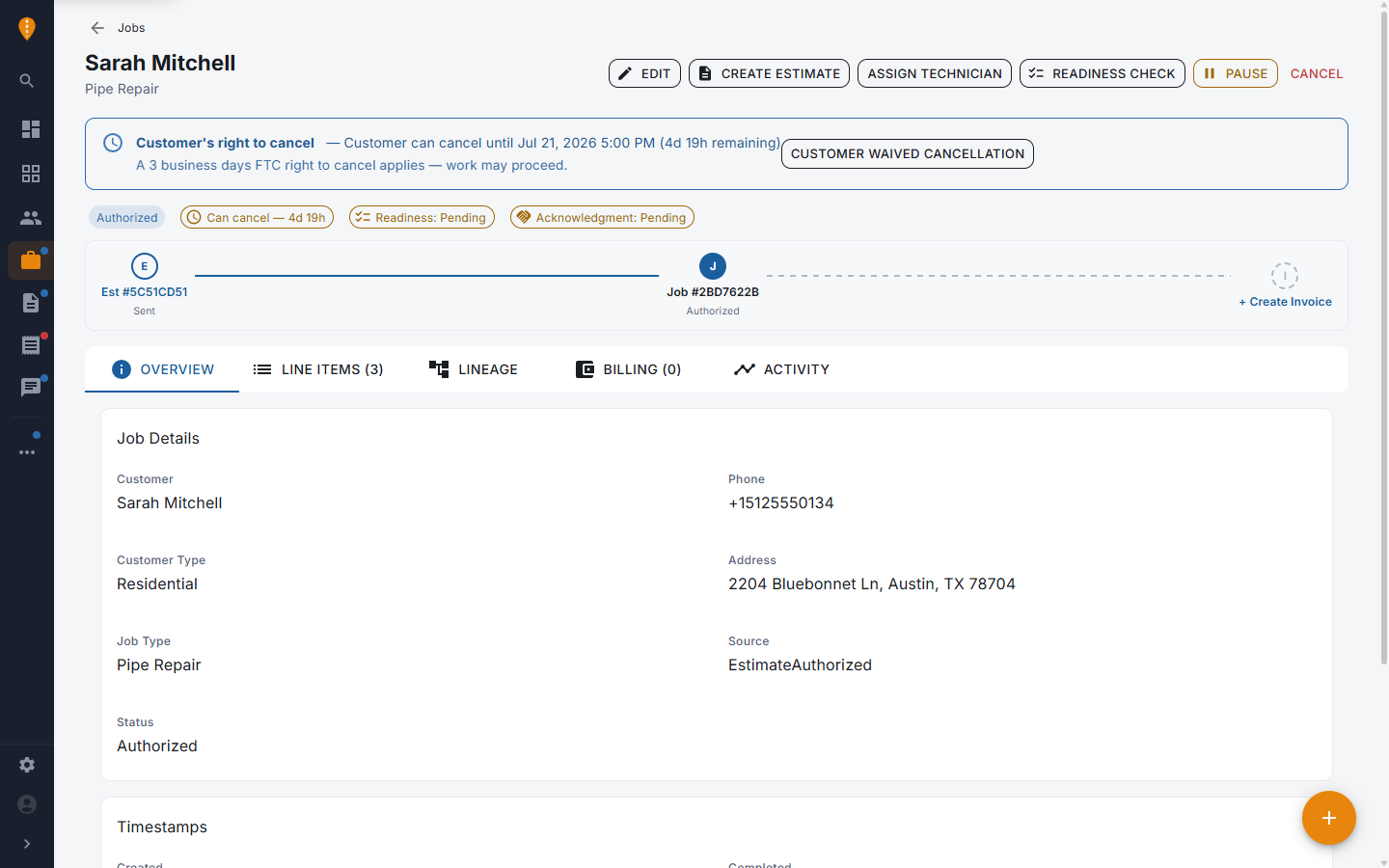Viewport: 1389px width, 868px height.
Task: Switch to the OVERVIEW tab
Action: [162, 369]
